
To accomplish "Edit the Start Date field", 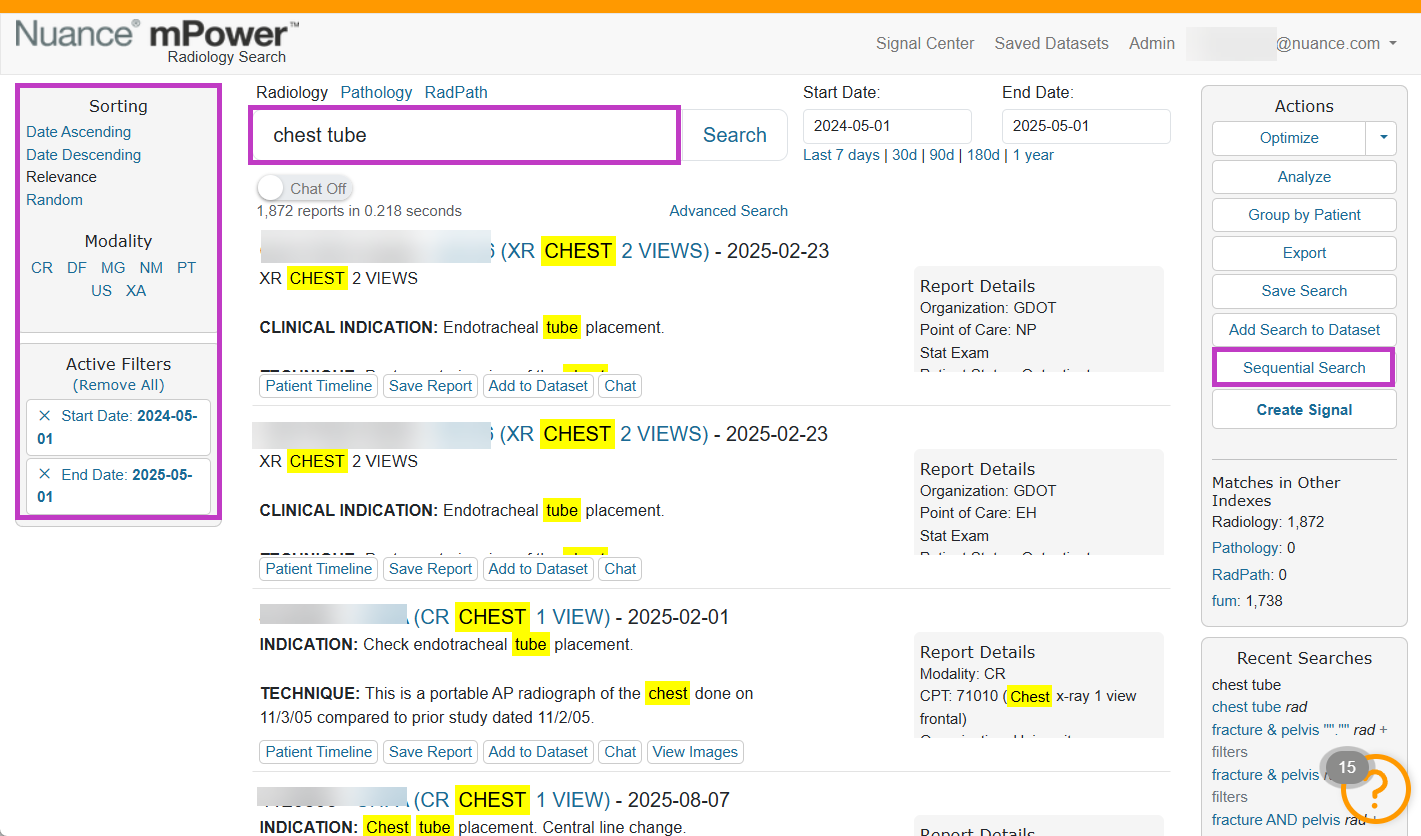I will [x=887, y=126].
